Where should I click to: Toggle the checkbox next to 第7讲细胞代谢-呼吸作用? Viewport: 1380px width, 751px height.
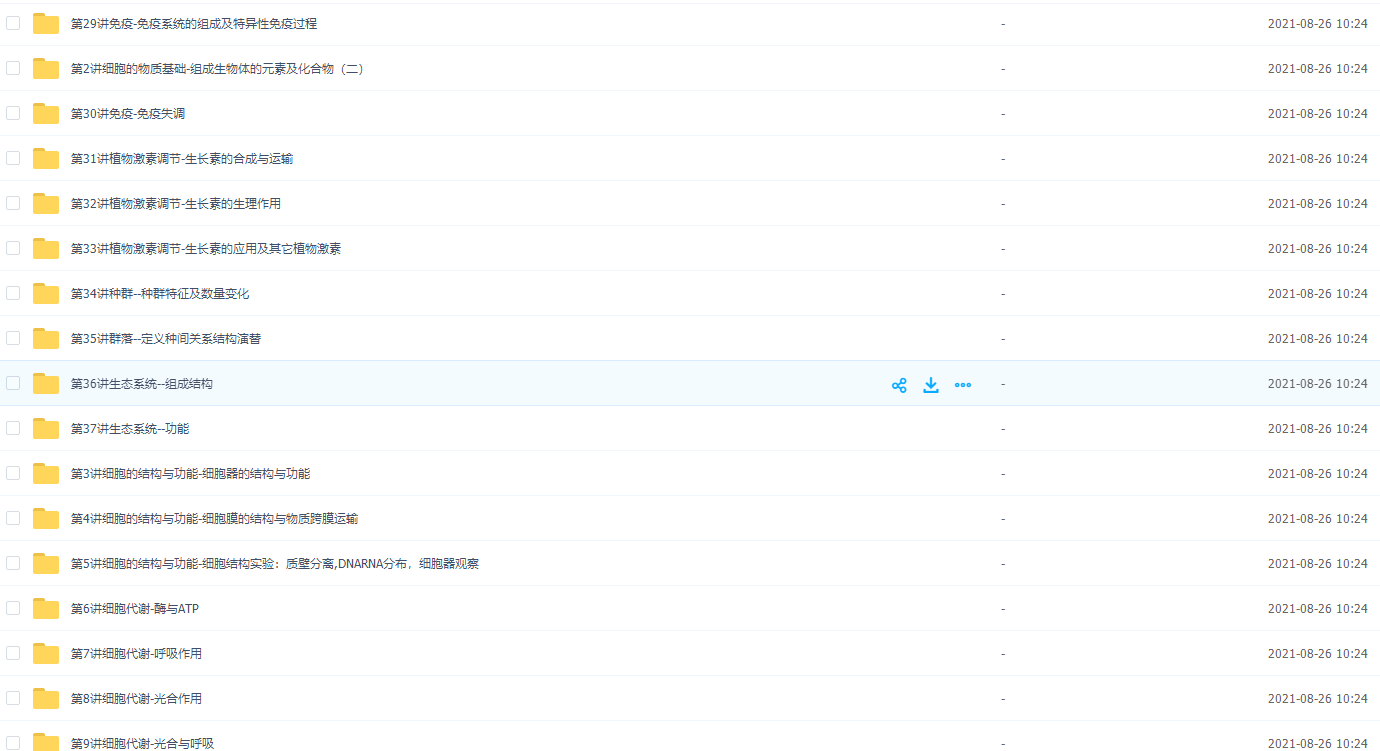[13, 653]
